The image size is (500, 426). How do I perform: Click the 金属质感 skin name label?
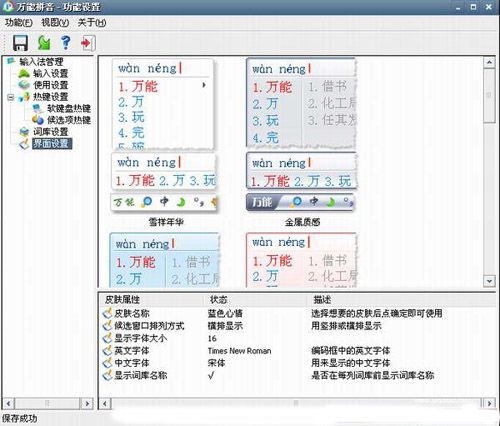pos(302,222)
